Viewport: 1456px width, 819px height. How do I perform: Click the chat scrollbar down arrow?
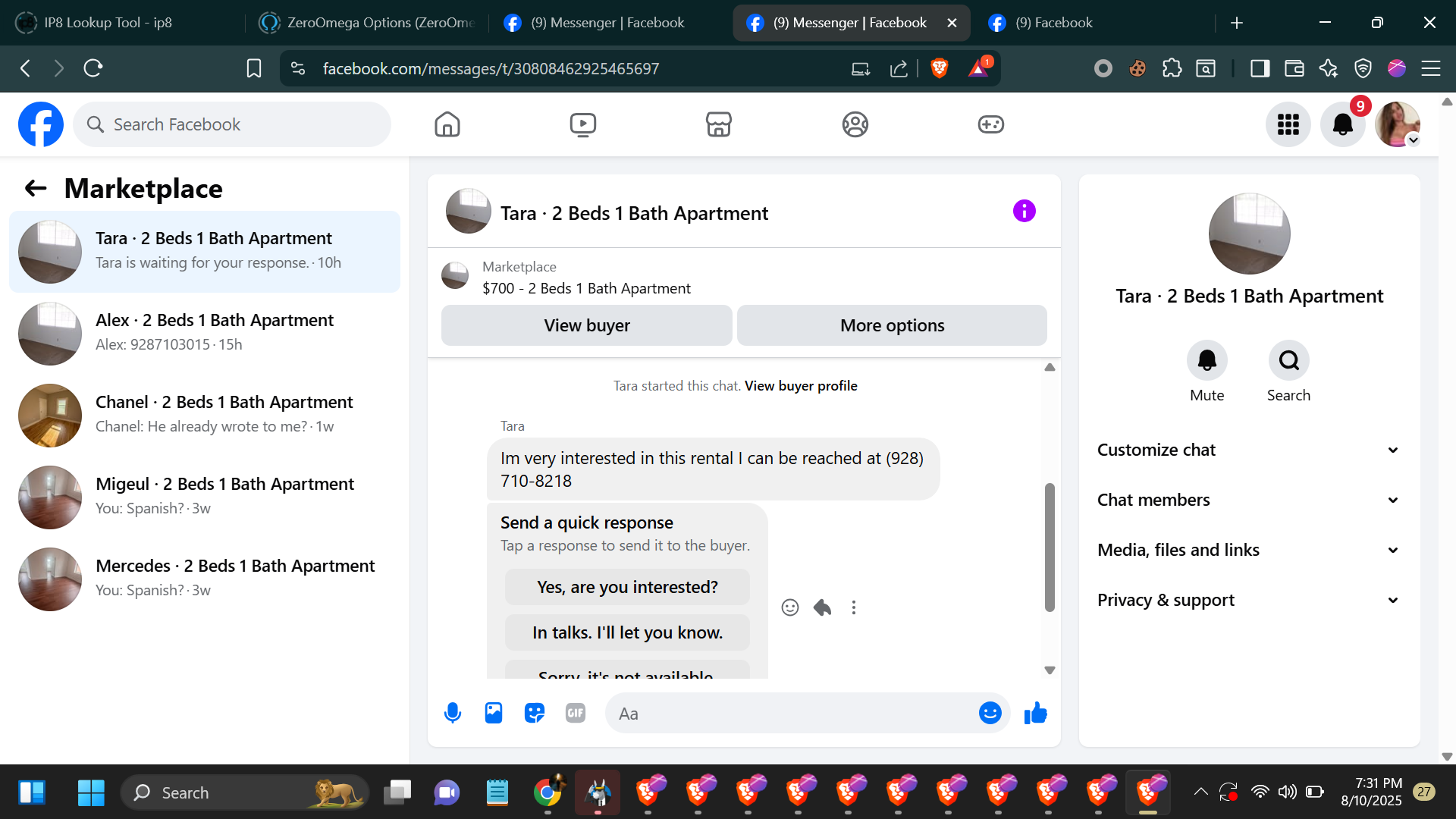[x=1050, y=670]
